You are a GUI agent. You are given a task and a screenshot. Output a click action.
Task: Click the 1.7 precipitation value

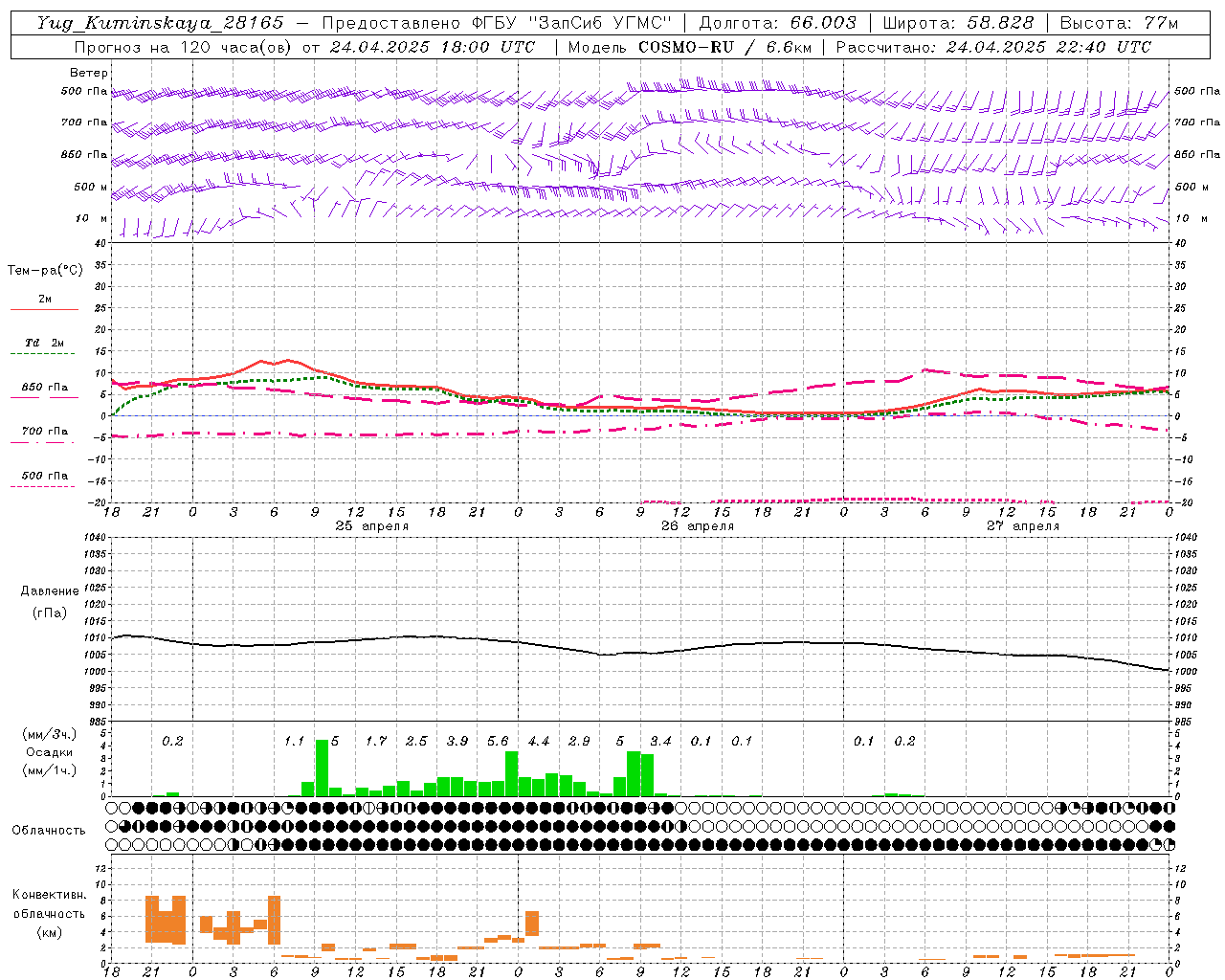(x=376, y=741)
